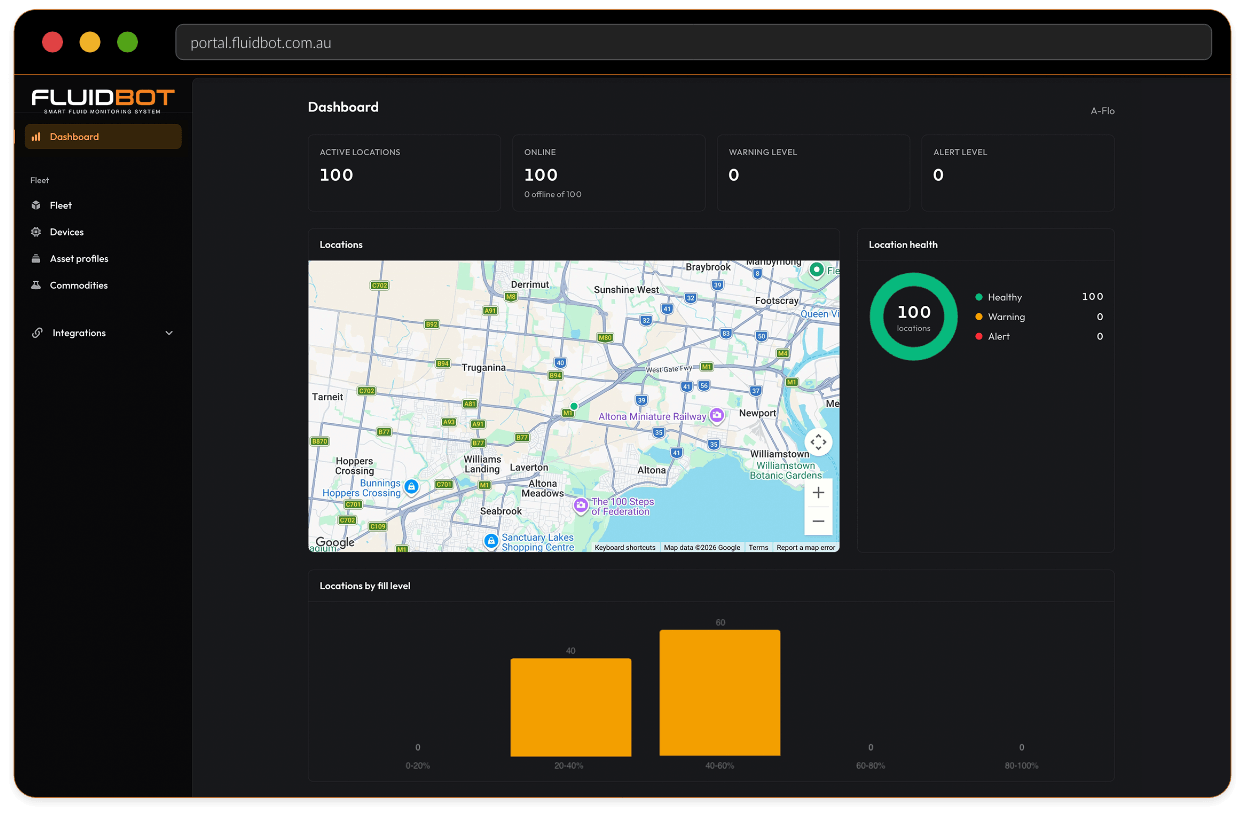
Task: Click the 20-40% fill level bar
Action: (x=571, y=707)
